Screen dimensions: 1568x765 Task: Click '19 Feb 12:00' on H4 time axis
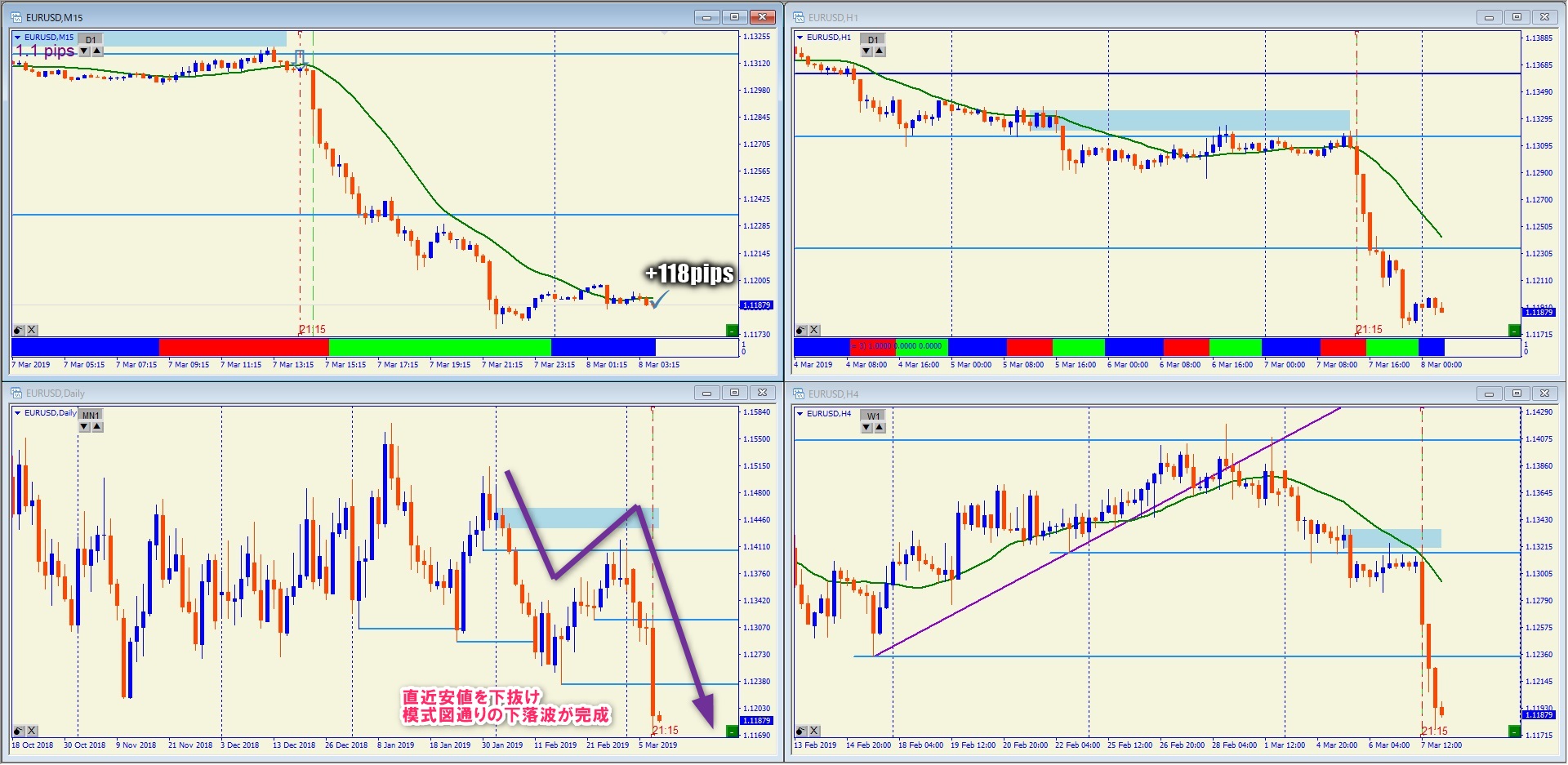[973, 745]
